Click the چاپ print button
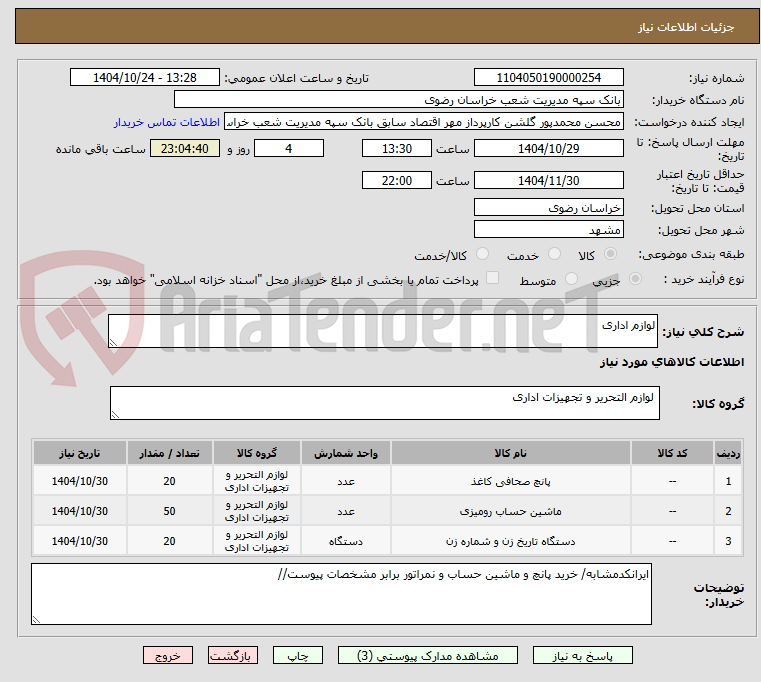 298,655
